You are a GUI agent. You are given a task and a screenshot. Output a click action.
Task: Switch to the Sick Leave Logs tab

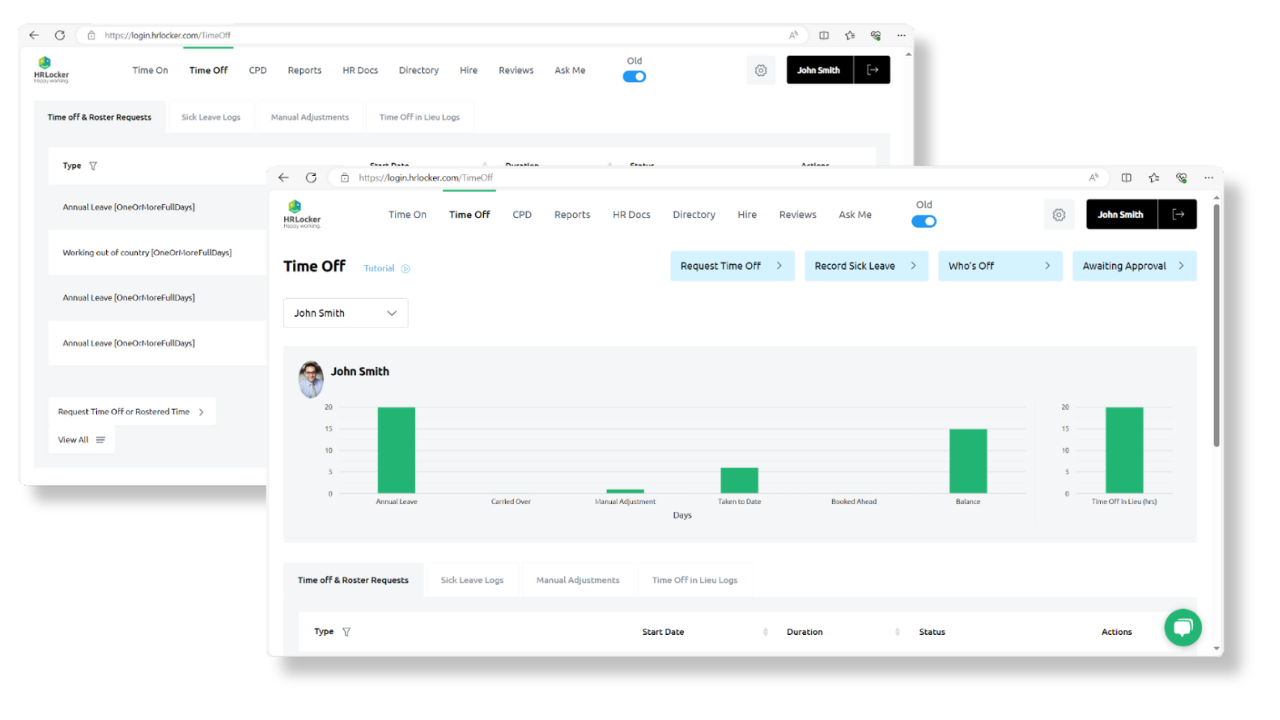coord(472,579)
